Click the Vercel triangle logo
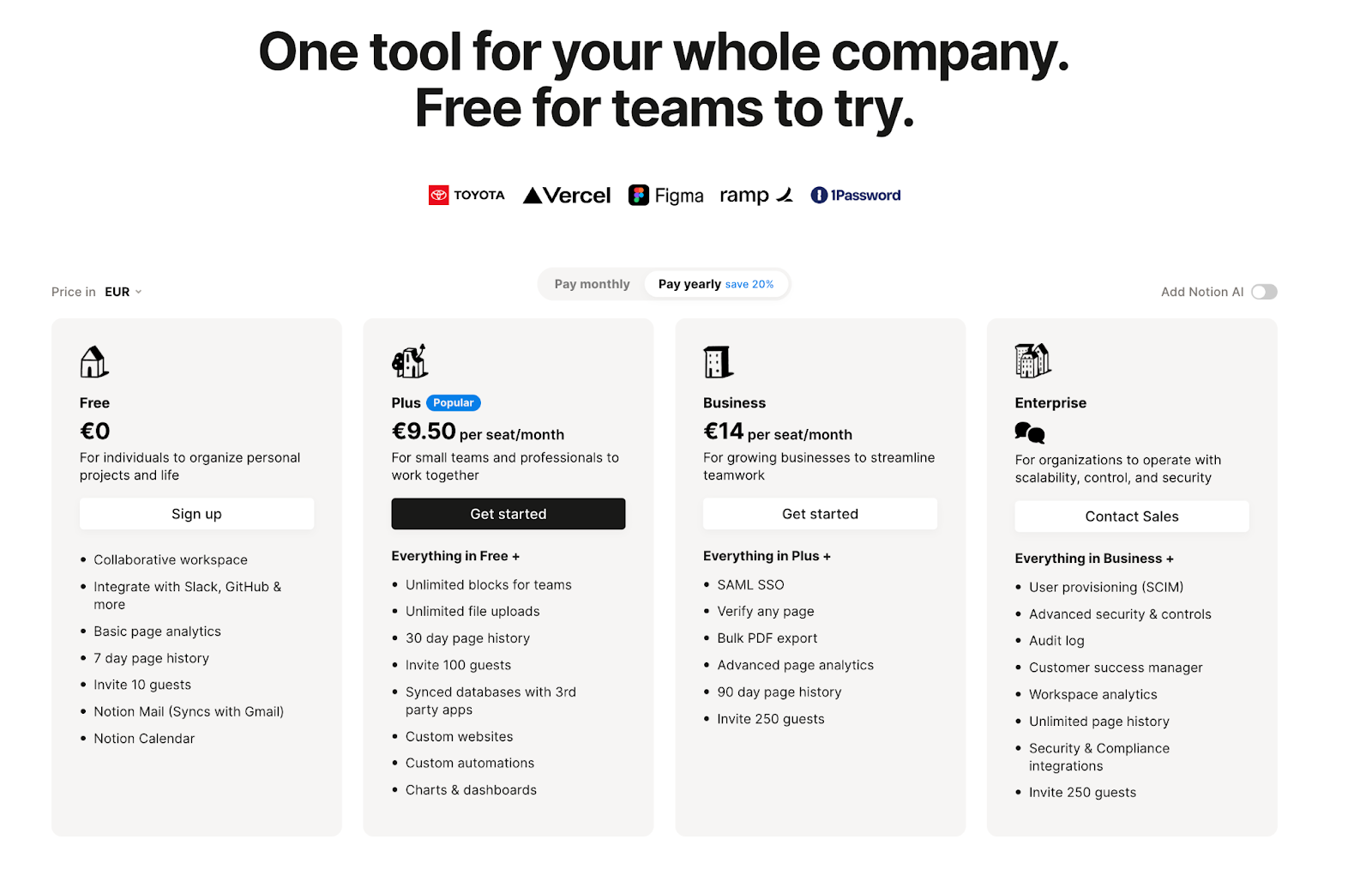Screen dimensions: 1372x876 click(567, 196)
